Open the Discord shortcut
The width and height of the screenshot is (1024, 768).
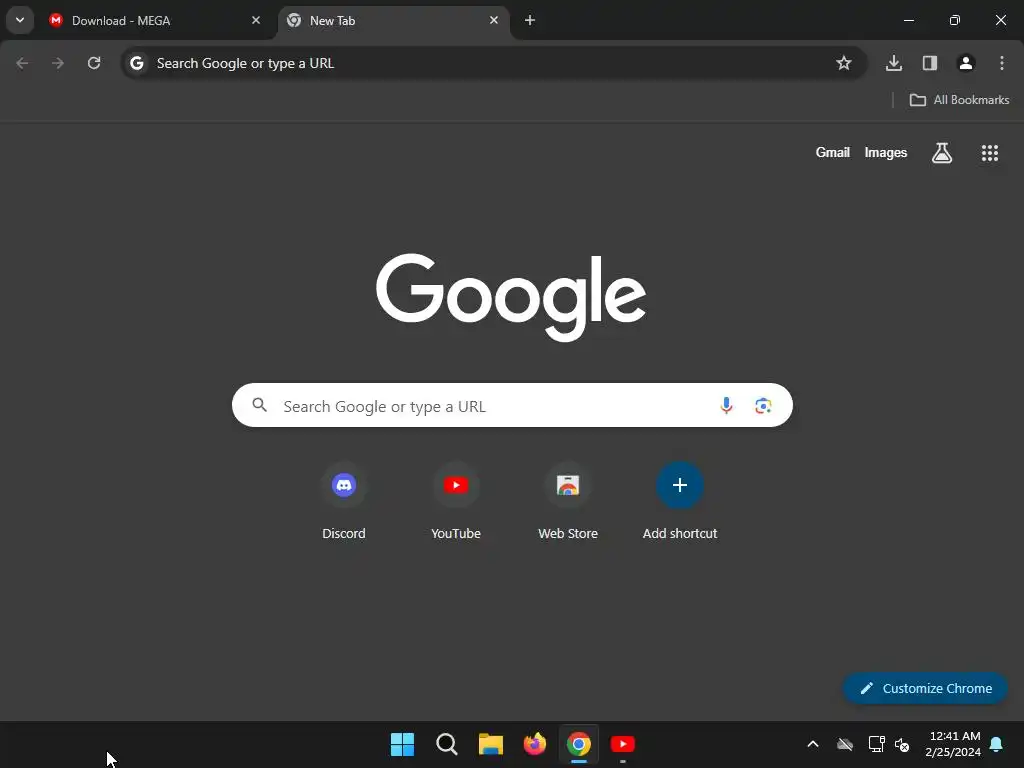coord(344,502)
